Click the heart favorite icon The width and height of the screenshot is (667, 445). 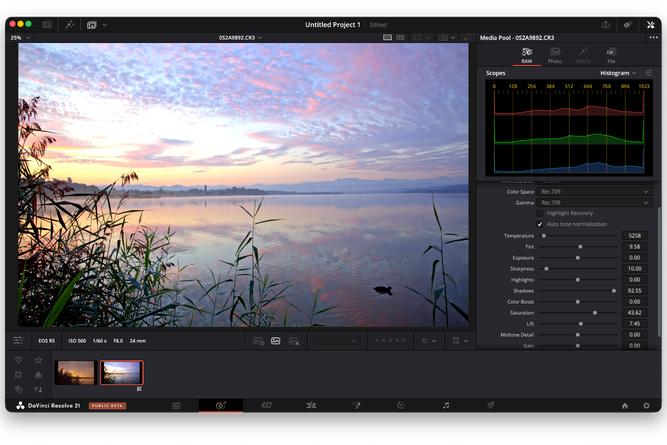18,360
